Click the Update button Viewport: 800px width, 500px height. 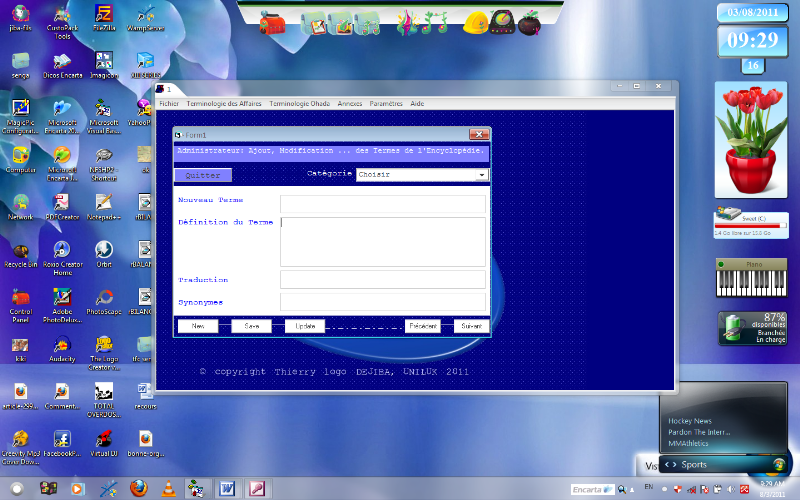305,326
